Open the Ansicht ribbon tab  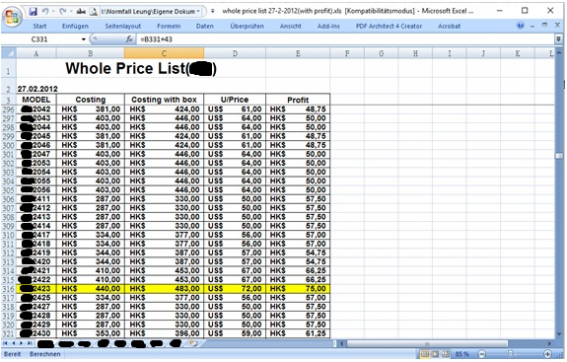coord(290,26)
